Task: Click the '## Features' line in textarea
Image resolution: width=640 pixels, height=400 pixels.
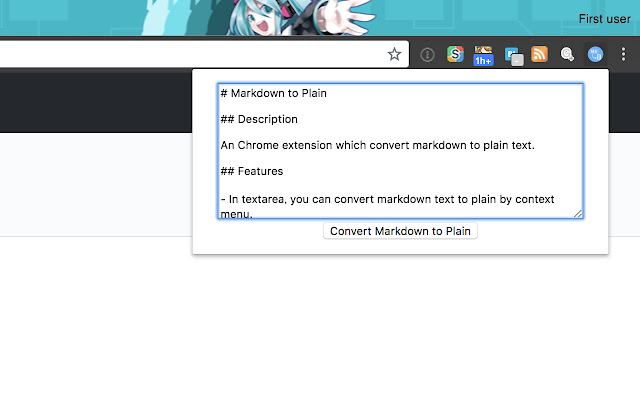Action: coord(252,171)
